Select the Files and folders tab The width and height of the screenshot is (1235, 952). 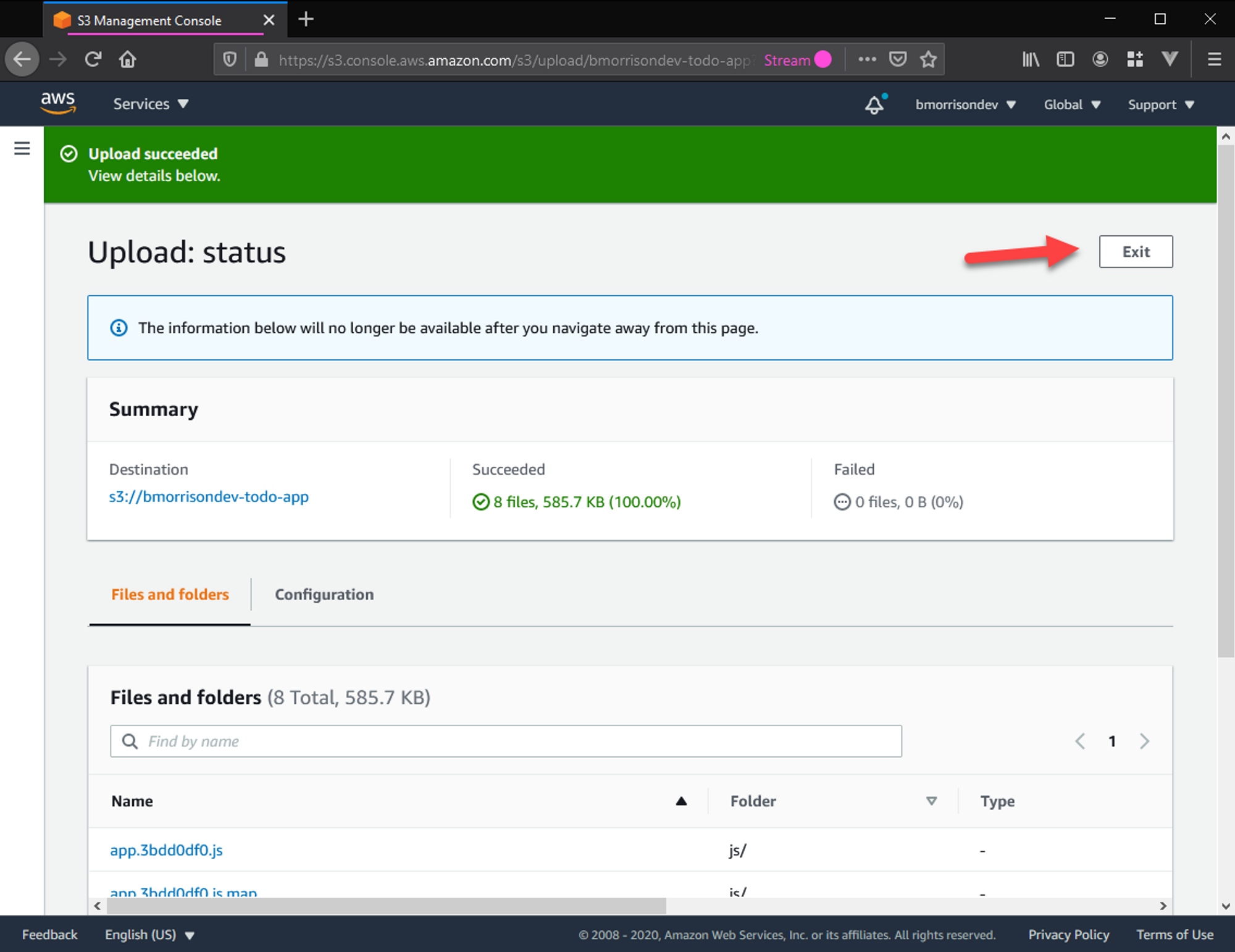[170, 594]
